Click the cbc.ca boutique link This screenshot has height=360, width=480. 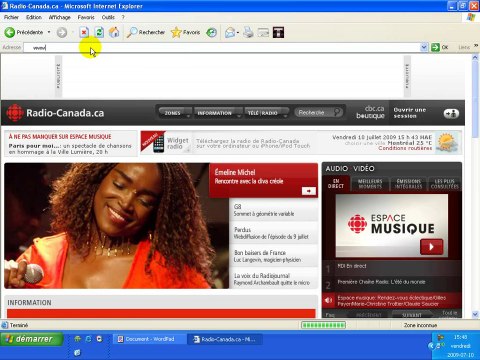tap(370, 112)
